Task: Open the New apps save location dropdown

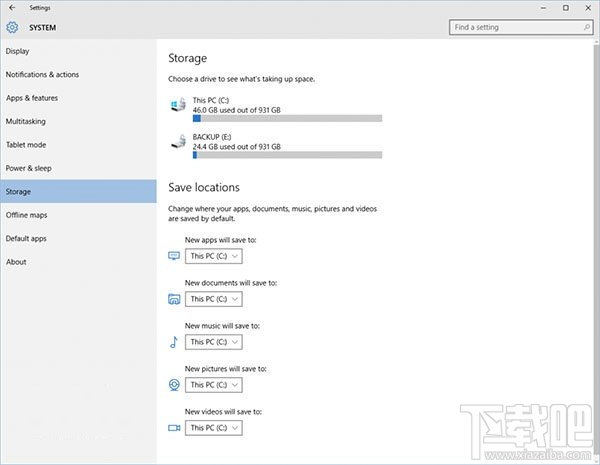Action: coord(214,256)
